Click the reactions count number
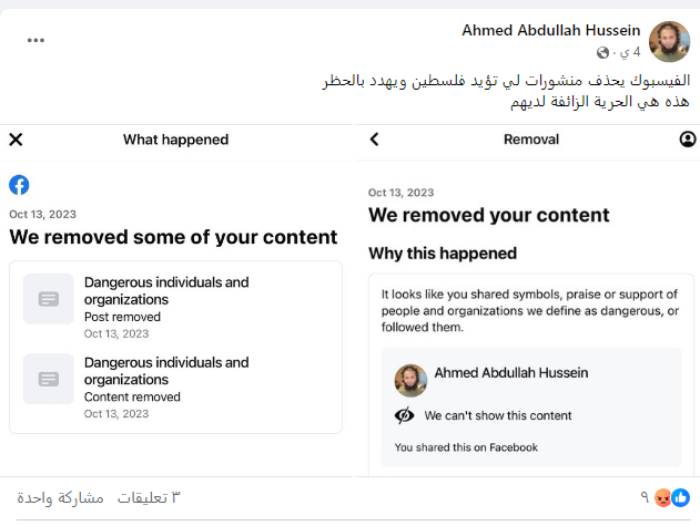This screenshot has height=526, width=700. coord(645,497)
